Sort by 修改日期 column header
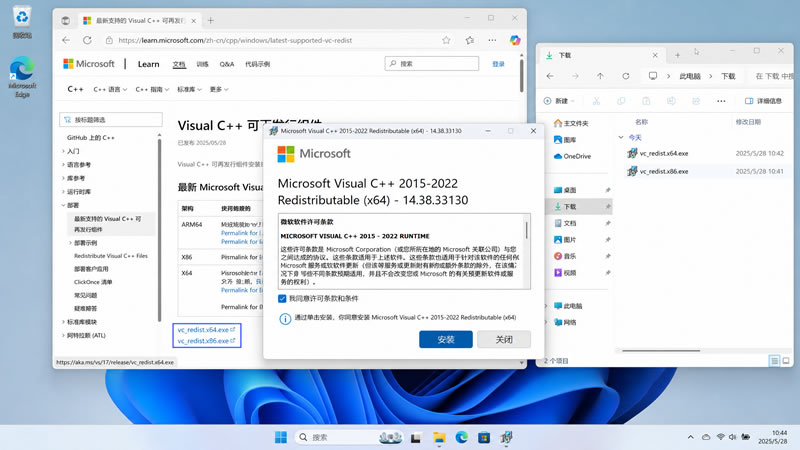Viewport: 800px width, 450px height. coord(748,122)
